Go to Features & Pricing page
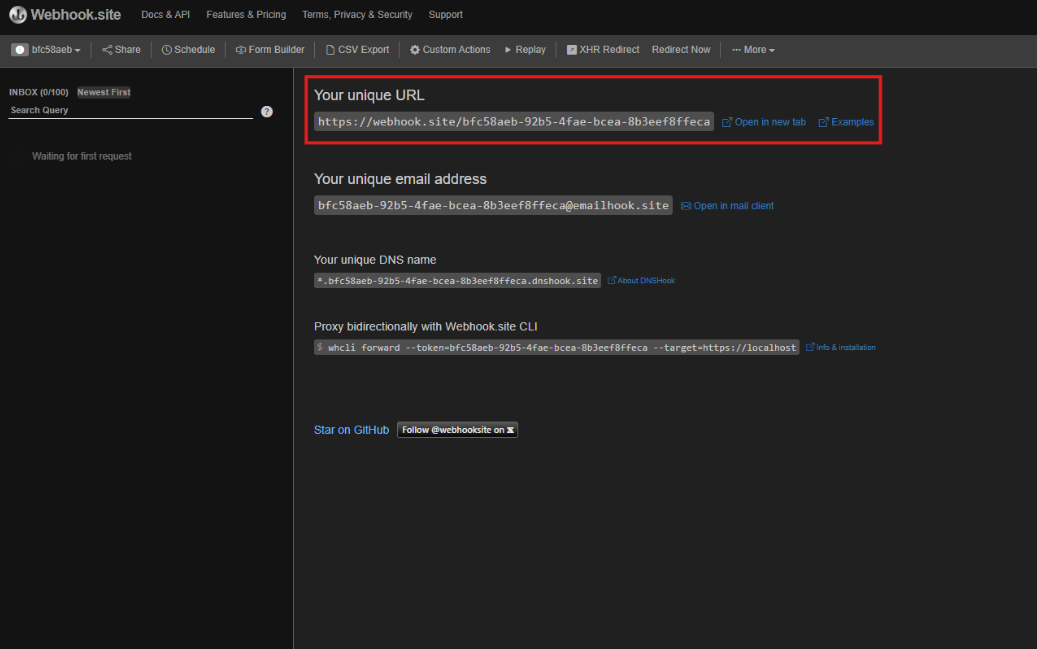Viewport: 1037px width, 649px height. [x=246, y=15]
